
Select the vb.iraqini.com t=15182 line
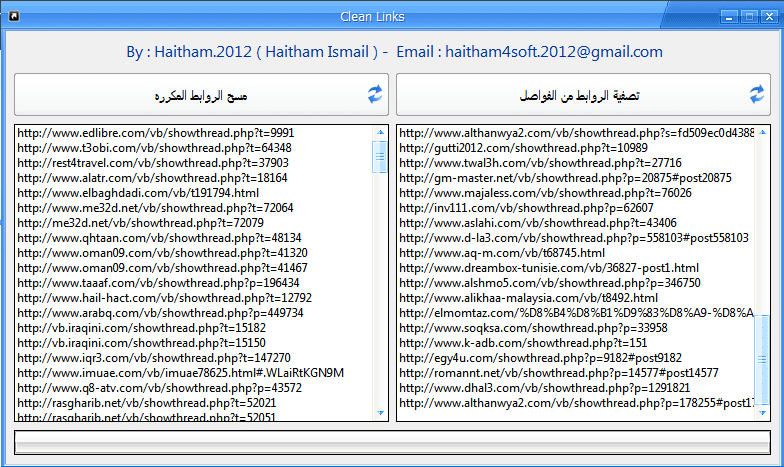141,328
